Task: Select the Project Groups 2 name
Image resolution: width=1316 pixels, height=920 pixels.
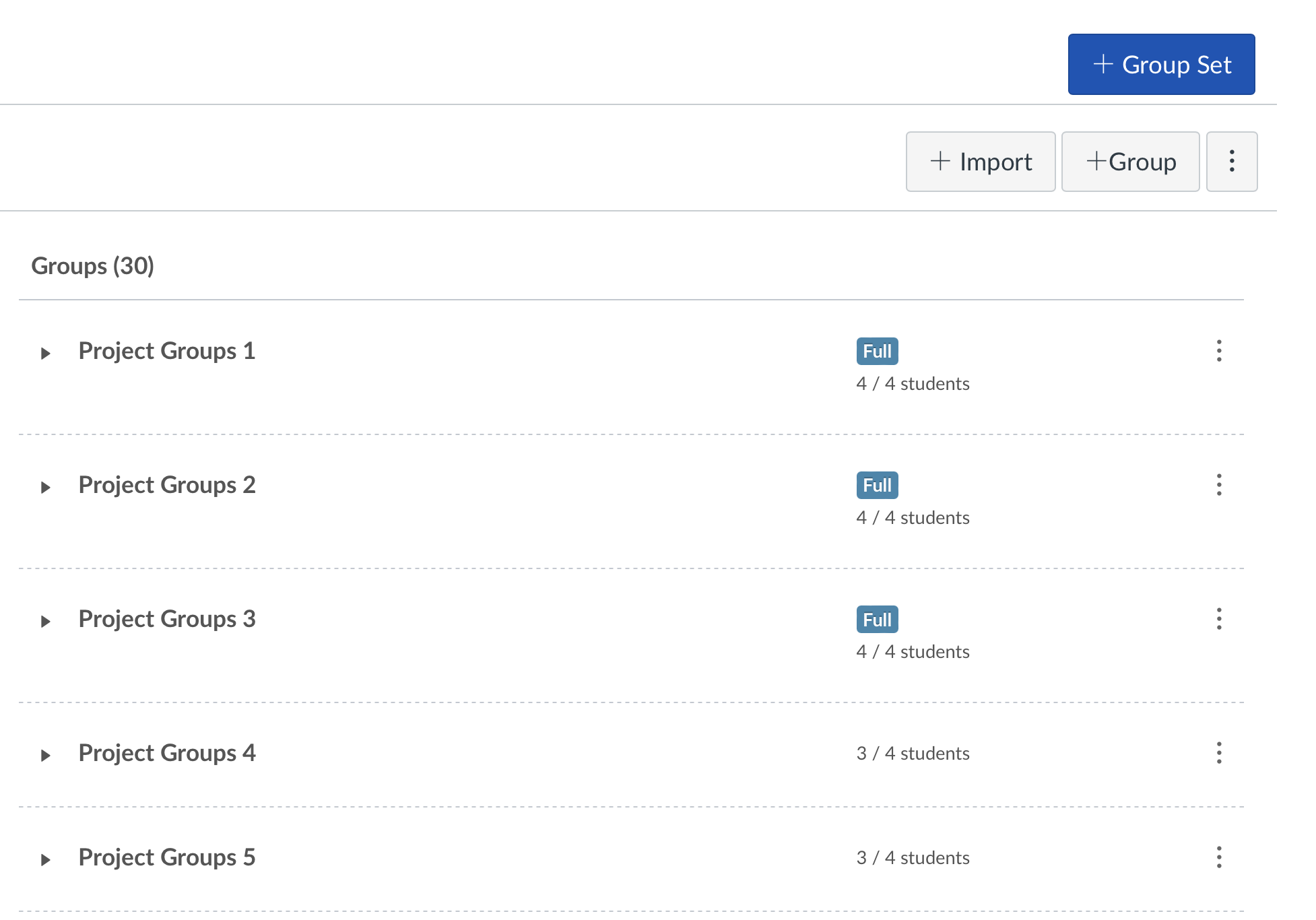Action: click(x=167, y=485)
